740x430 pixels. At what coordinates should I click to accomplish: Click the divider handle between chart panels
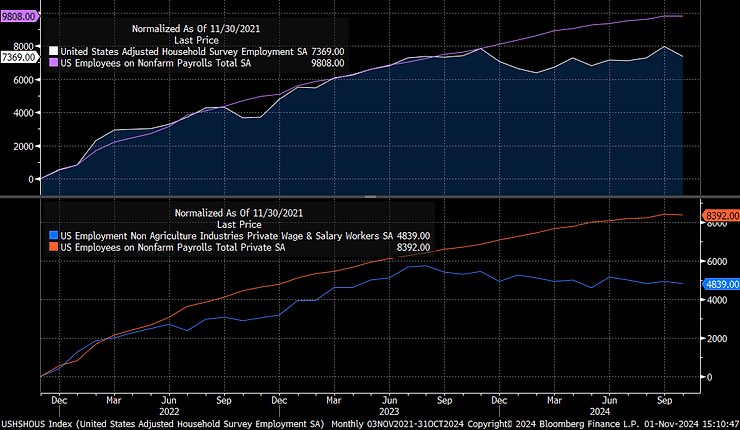point(370,197)
